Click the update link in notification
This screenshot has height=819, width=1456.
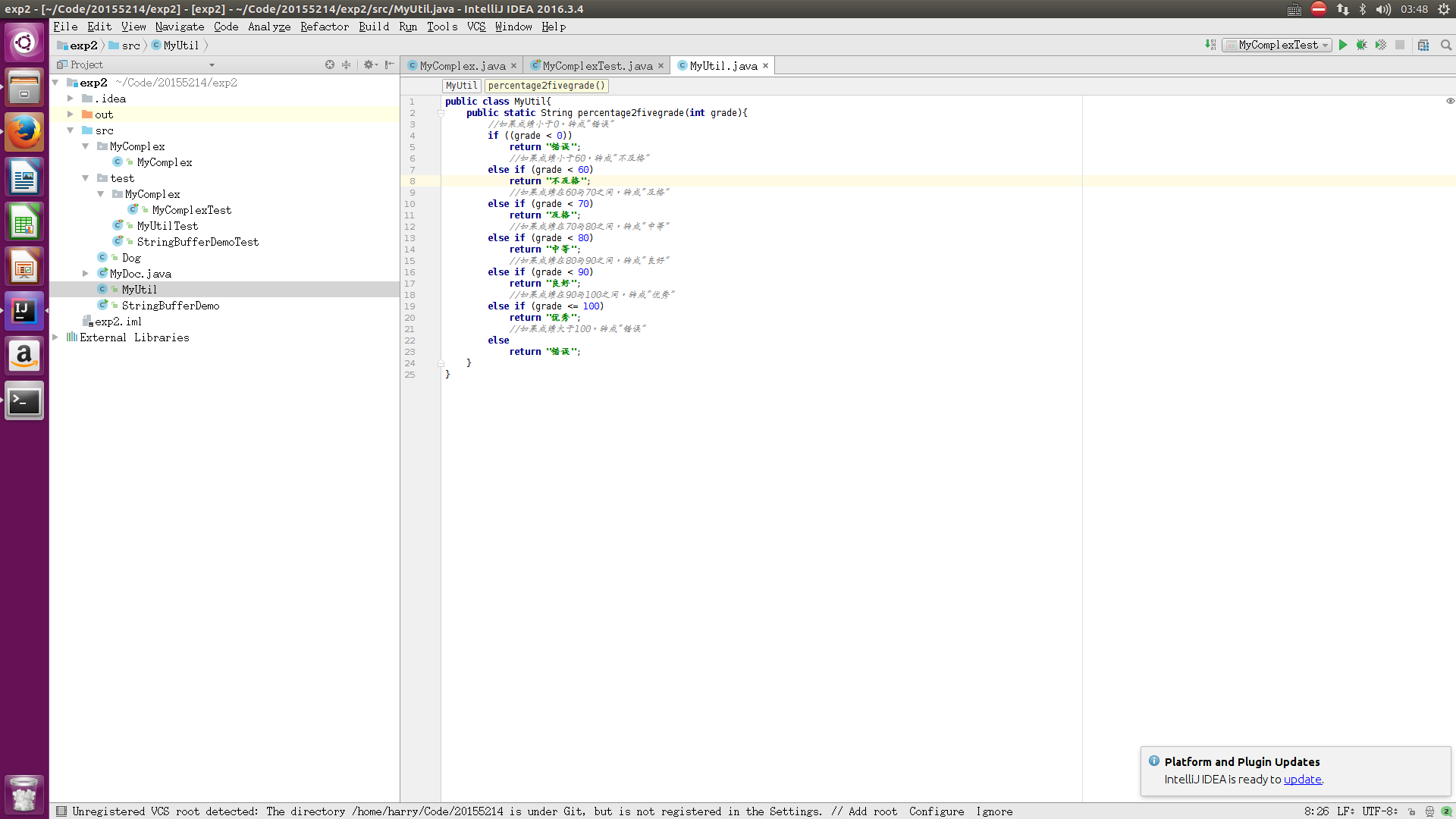tap(1302, 780)
